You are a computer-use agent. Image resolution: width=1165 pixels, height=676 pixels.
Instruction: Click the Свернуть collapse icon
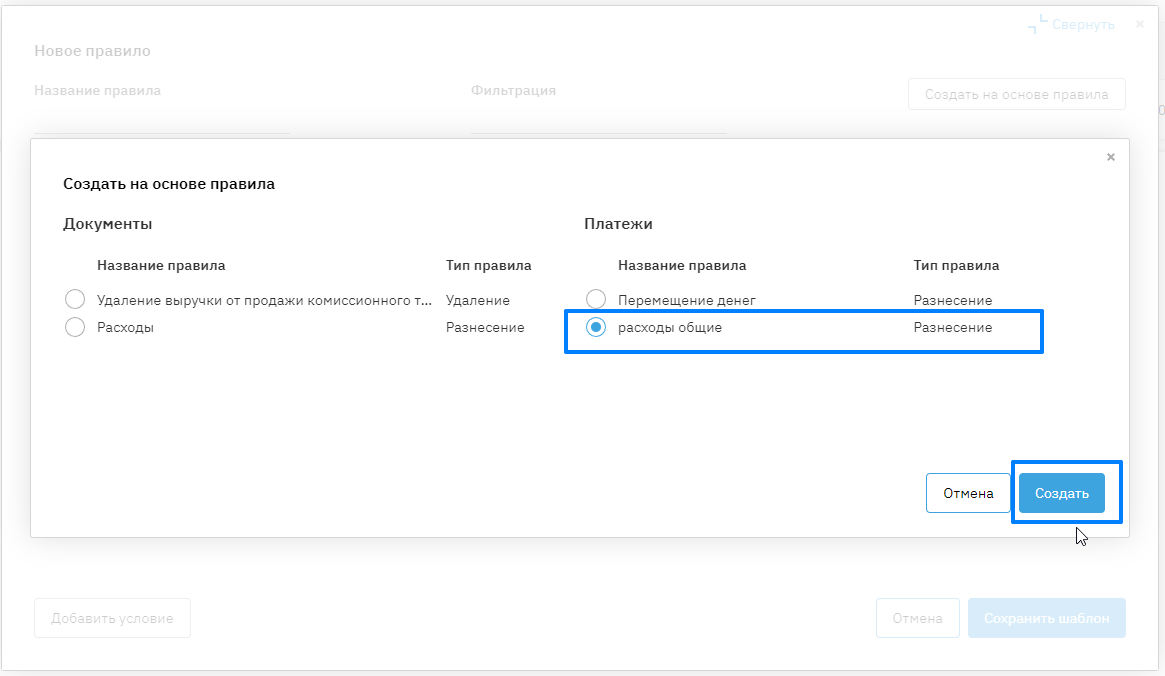coord(1039,24)
